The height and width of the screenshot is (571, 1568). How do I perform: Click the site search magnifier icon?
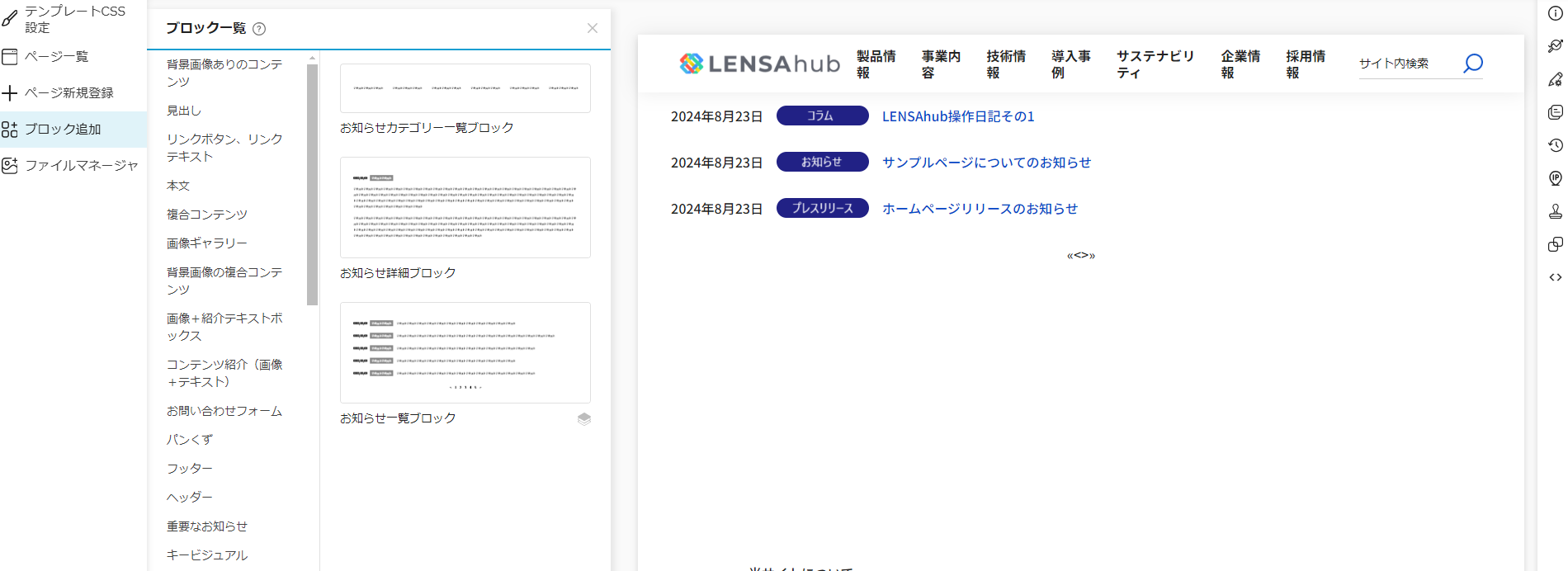coord(1473,63)
